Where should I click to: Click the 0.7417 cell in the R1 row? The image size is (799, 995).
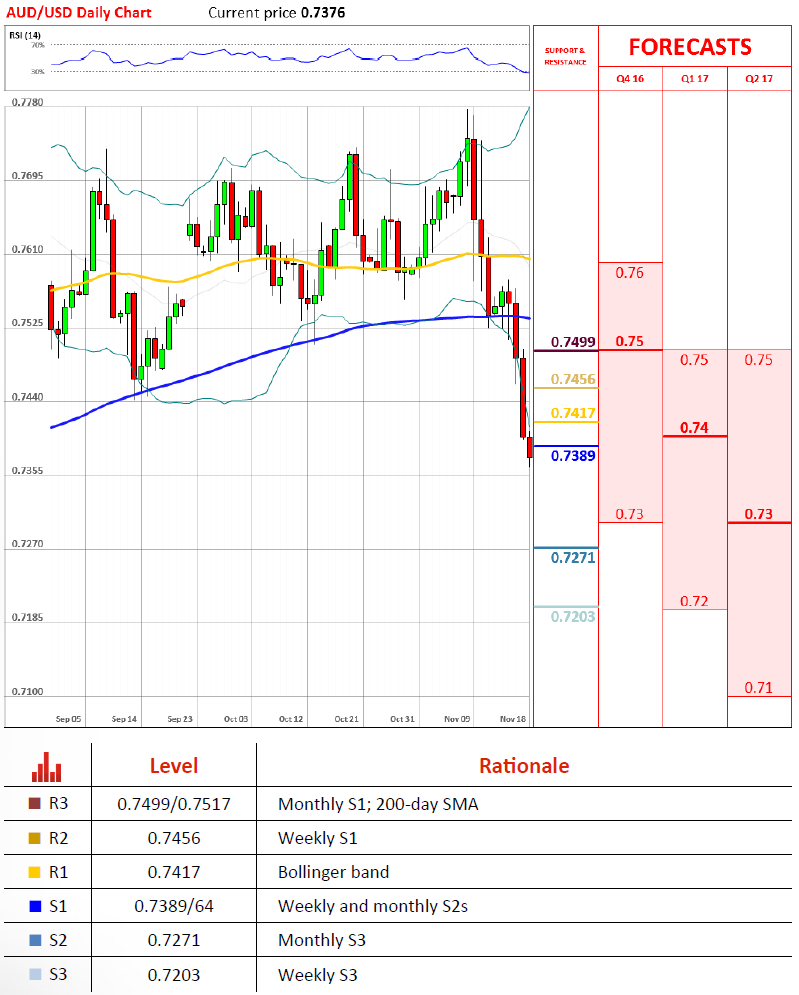point(174,873)
